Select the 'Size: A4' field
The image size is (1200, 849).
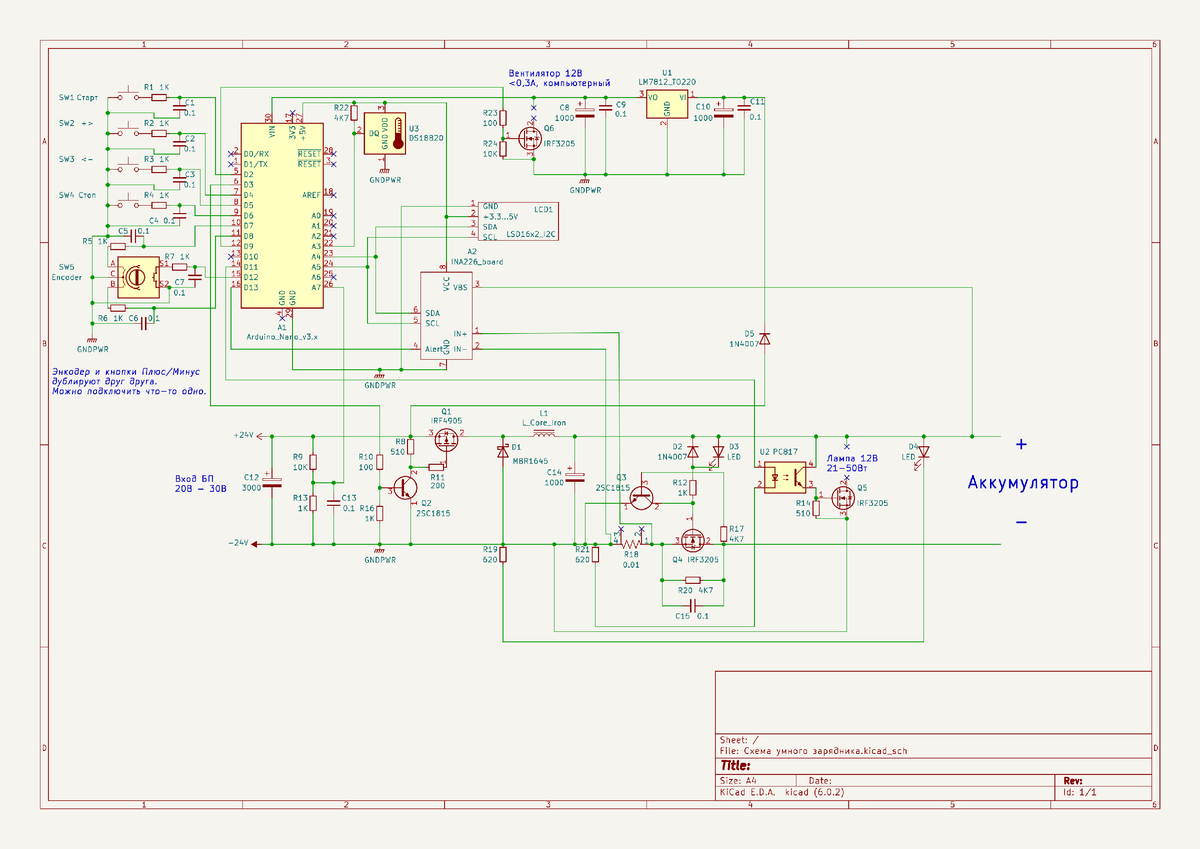click(738, 780)
